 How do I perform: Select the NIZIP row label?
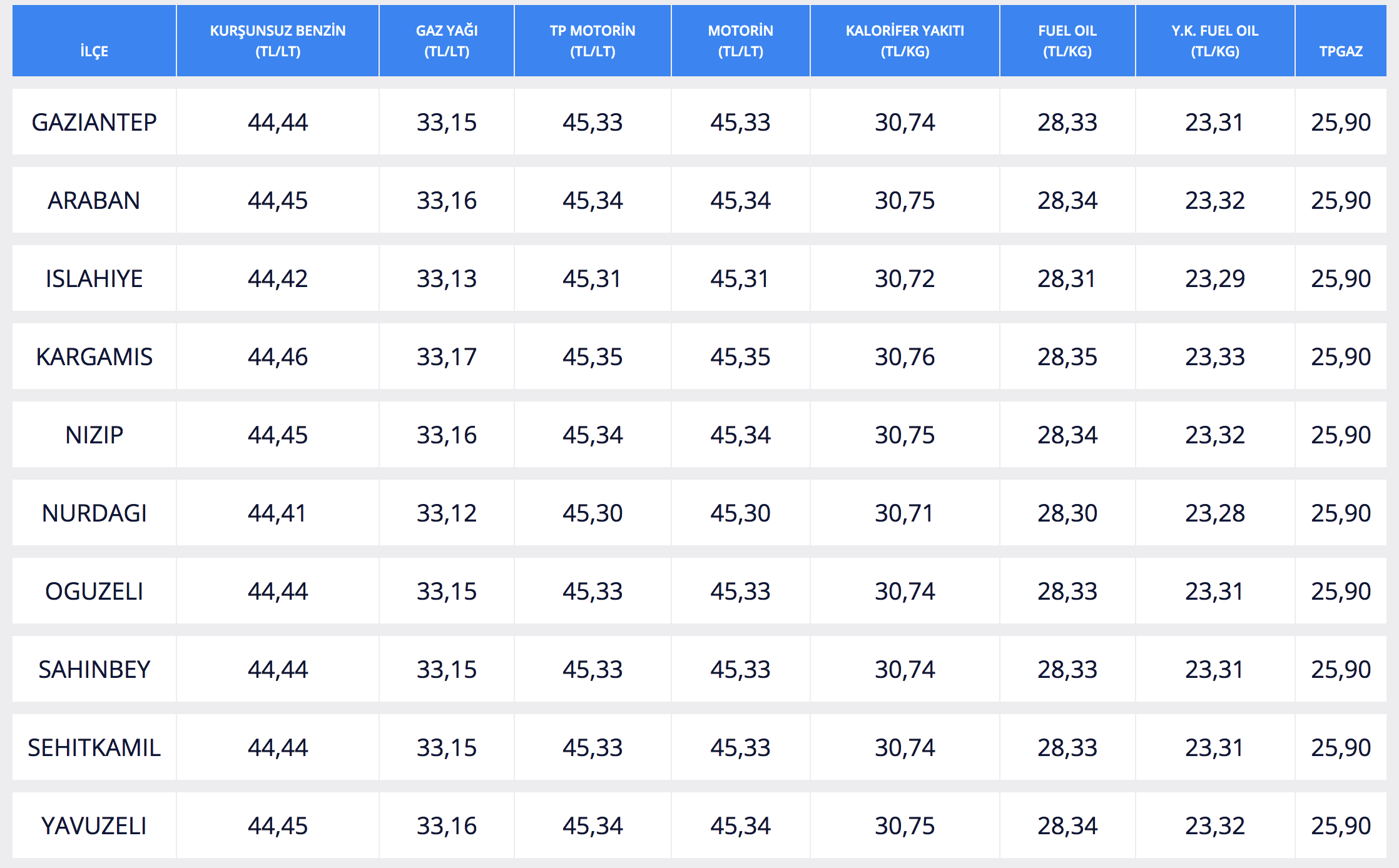94,435
